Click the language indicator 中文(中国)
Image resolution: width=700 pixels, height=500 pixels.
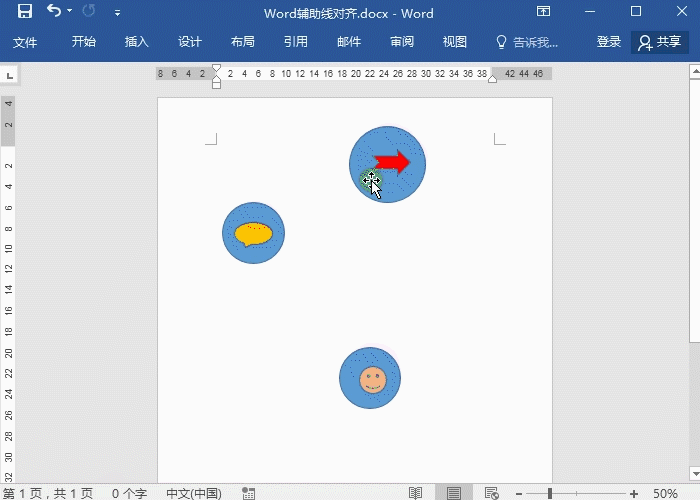pos(194,493)
